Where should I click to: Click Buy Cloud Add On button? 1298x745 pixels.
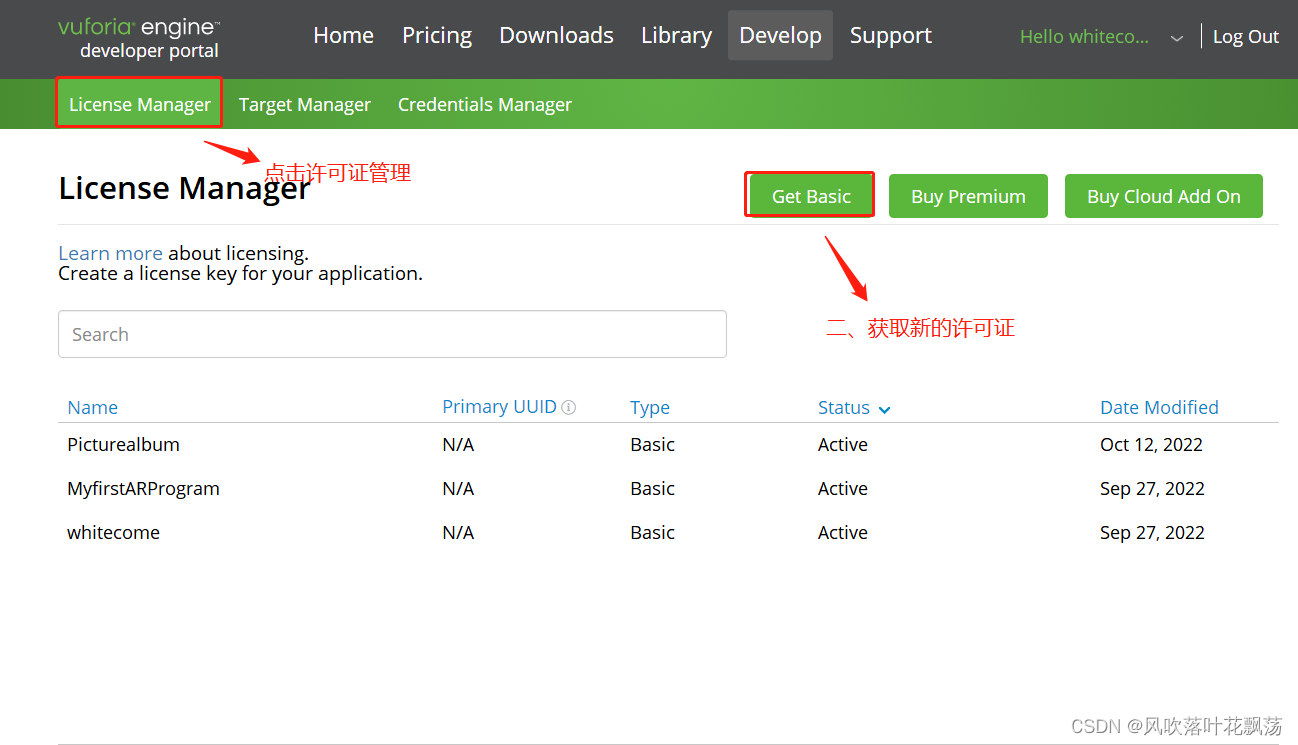tap(1163, 196)
